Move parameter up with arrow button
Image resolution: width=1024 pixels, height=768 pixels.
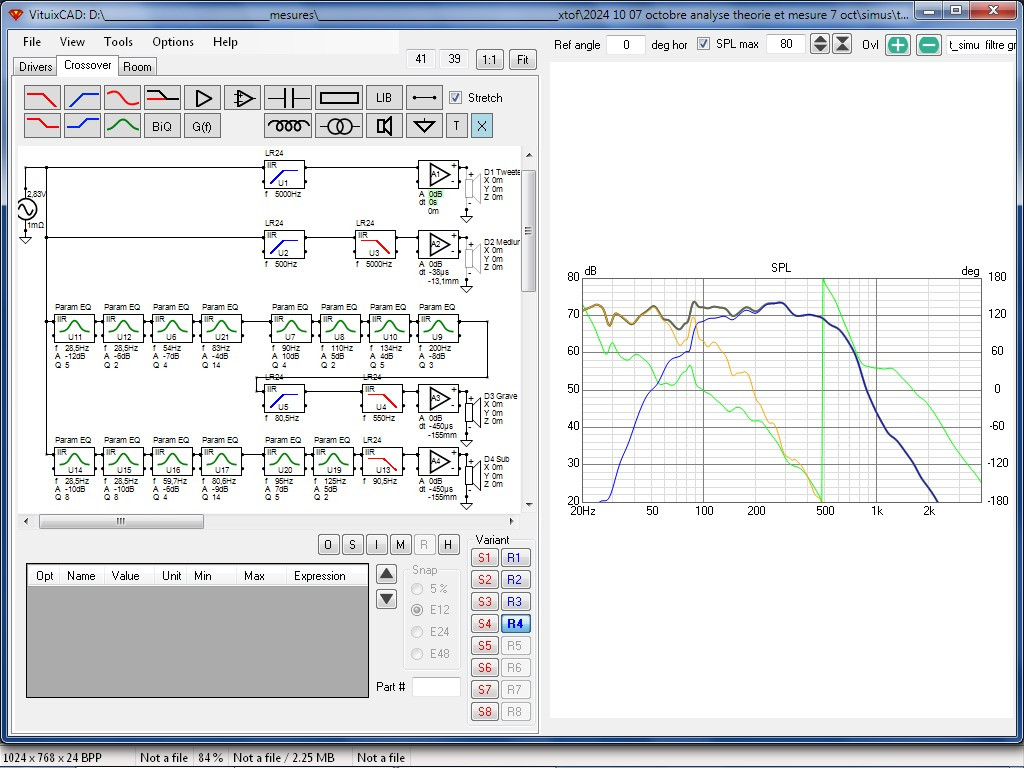[x=387, y=575]
